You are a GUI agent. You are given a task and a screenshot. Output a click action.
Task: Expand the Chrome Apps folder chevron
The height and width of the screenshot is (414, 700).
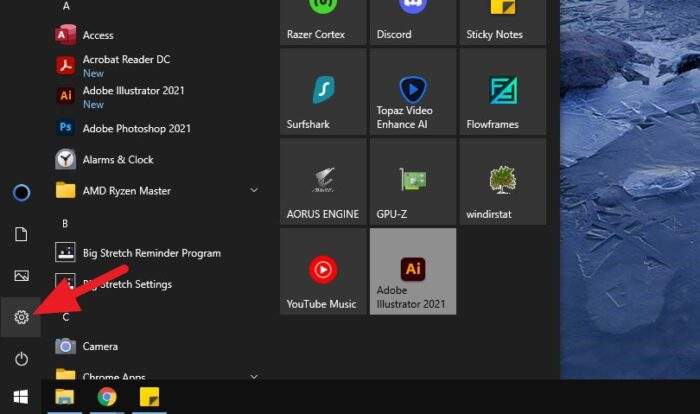pos(254,376)
